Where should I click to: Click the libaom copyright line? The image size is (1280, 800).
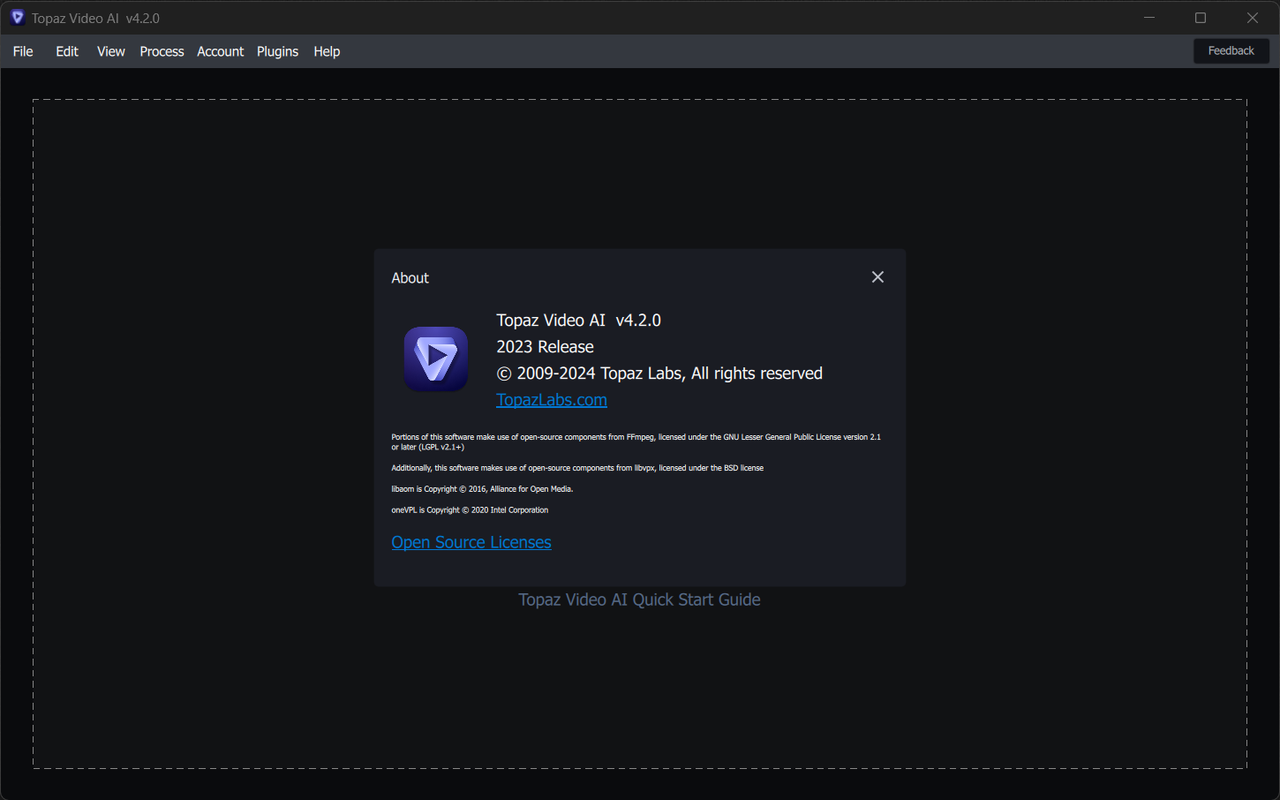pyautogui.click(x=482, y=489)
